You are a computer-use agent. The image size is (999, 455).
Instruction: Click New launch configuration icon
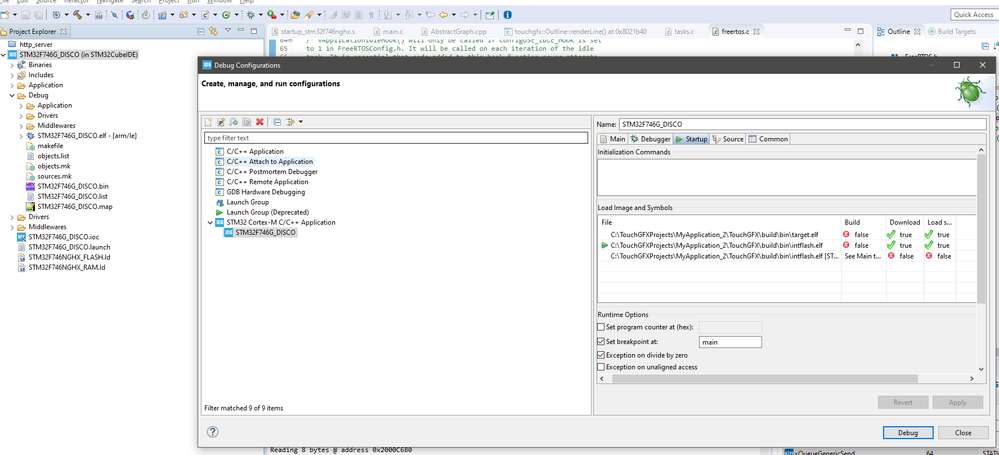[208, 122]
